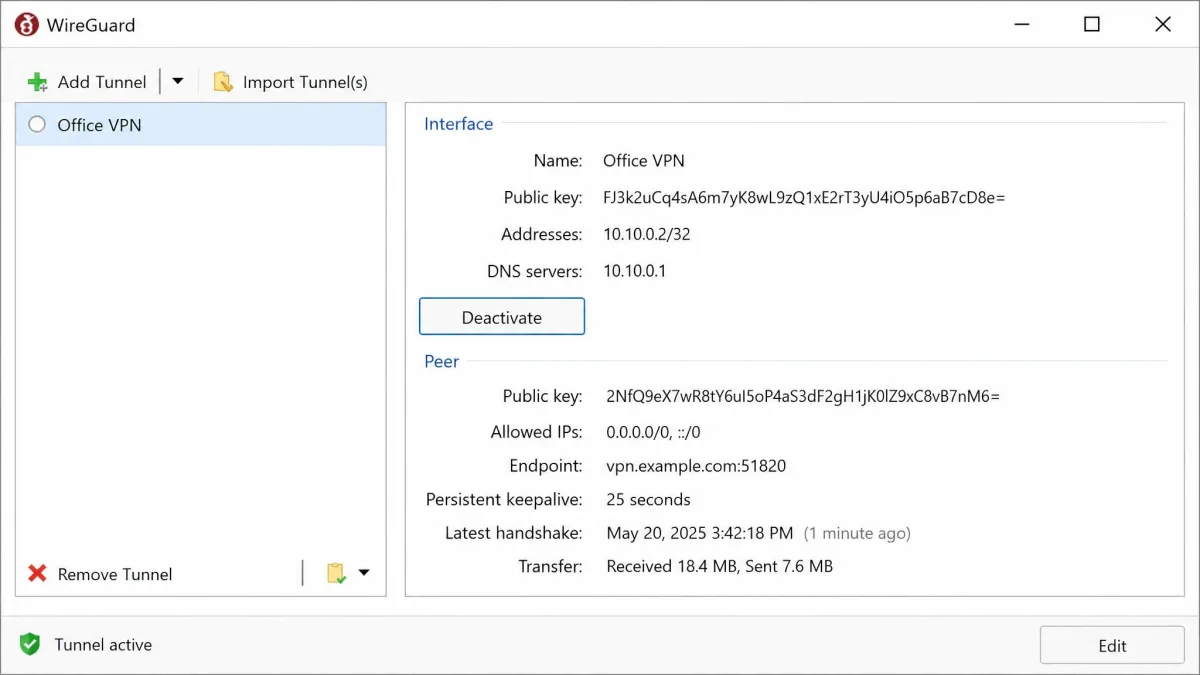Click keepalive value 25 seconds

click(649, 499)
